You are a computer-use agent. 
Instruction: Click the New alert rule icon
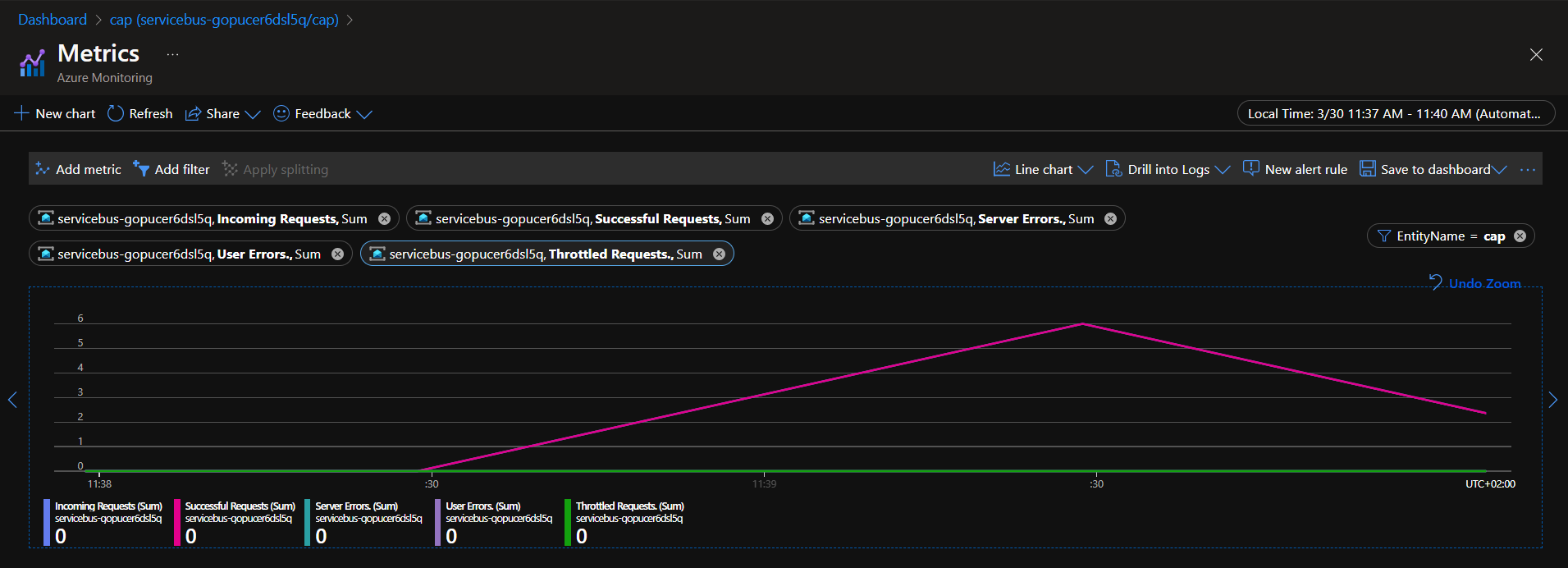(1250, 169)
